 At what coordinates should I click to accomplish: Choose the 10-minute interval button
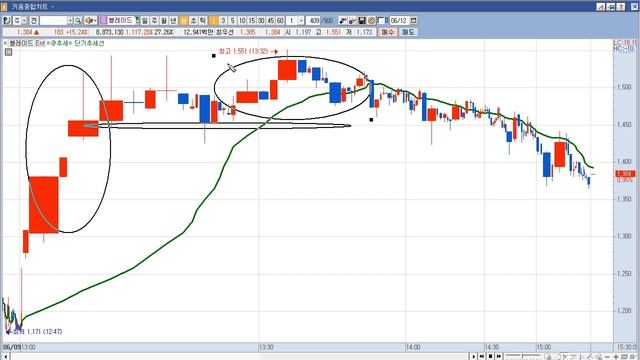tap(242, 20)
